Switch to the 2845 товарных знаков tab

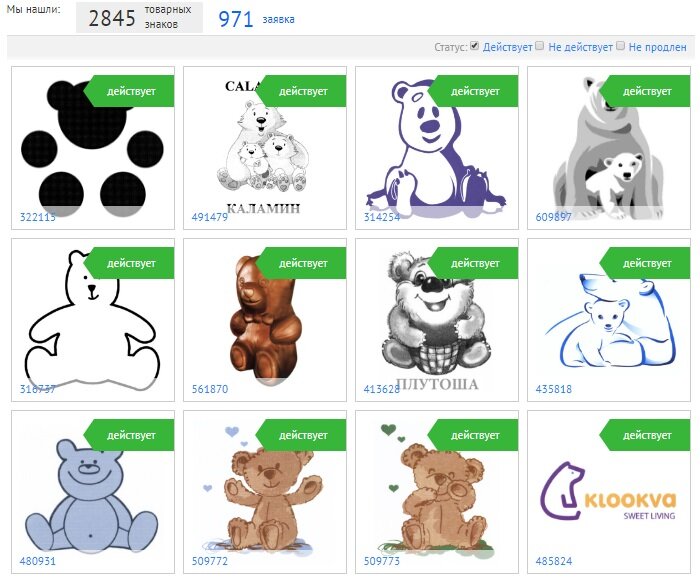[x=139, y=17]
